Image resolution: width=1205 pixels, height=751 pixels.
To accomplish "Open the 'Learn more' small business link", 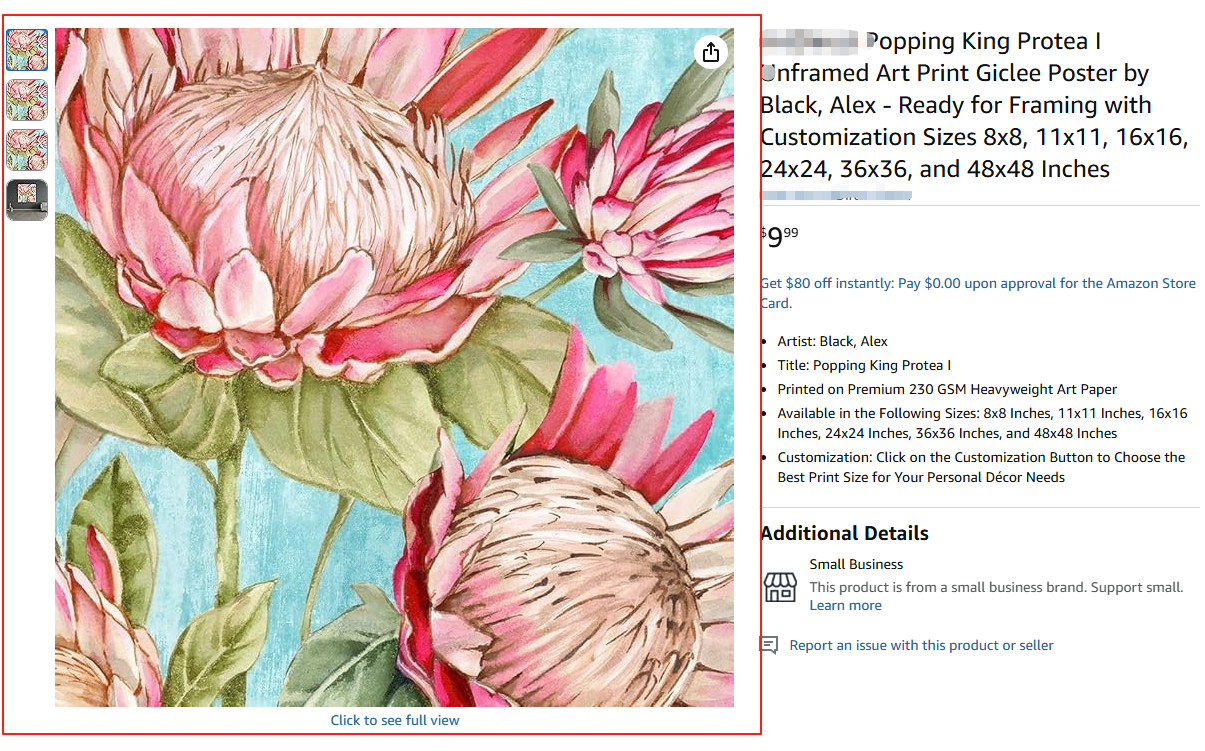I will coord(845,605).
